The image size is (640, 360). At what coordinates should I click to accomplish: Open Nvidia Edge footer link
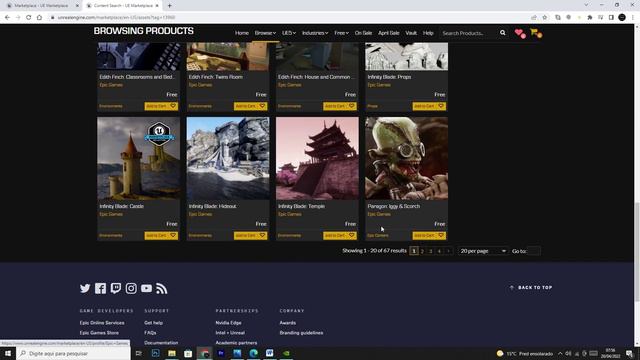228,323
